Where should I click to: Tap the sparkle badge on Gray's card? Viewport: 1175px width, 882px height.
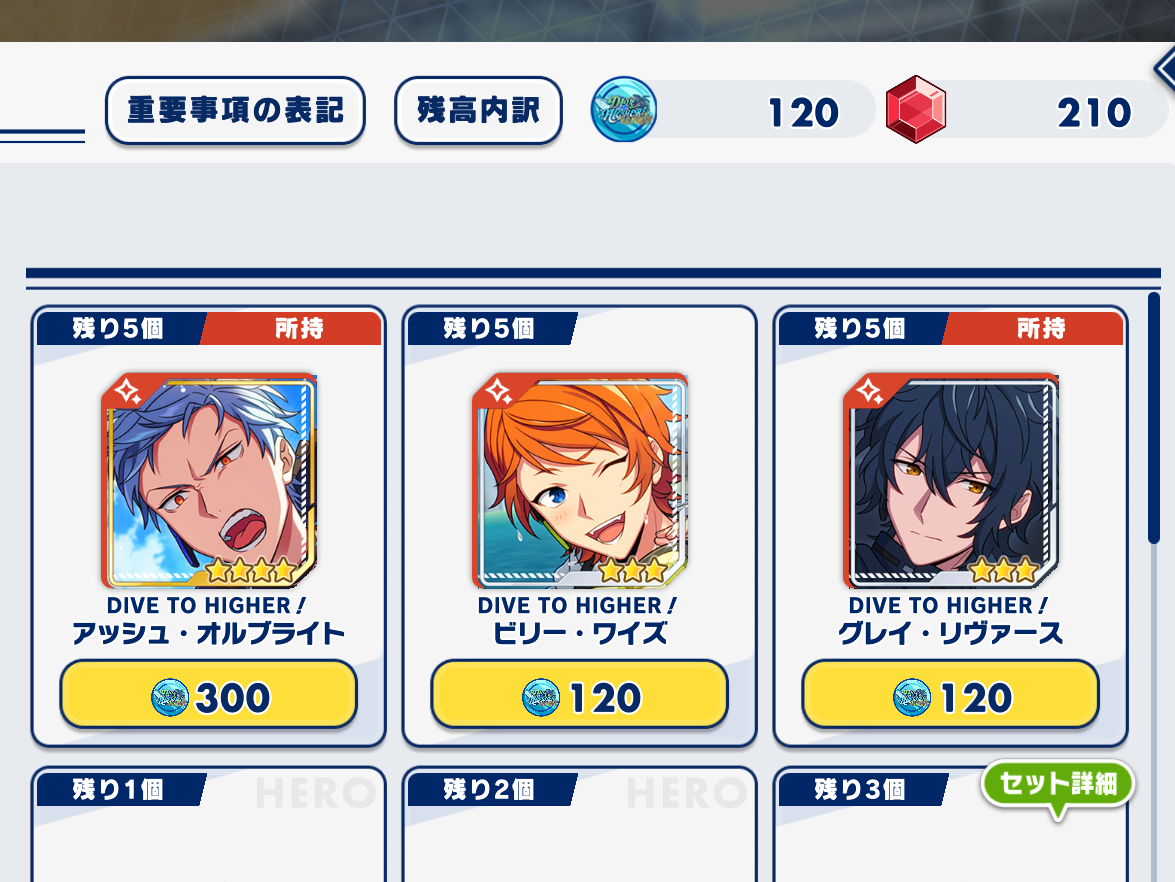[869, 392]
